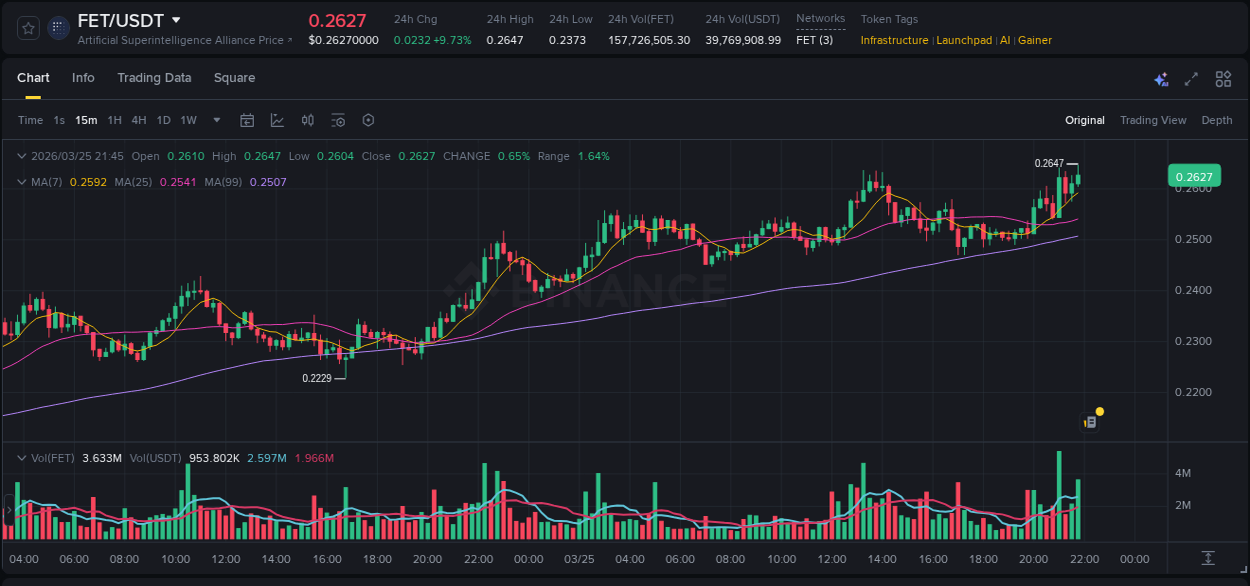
Task: Open the Gainer token tag link
Action: (x=1035, y=40)
